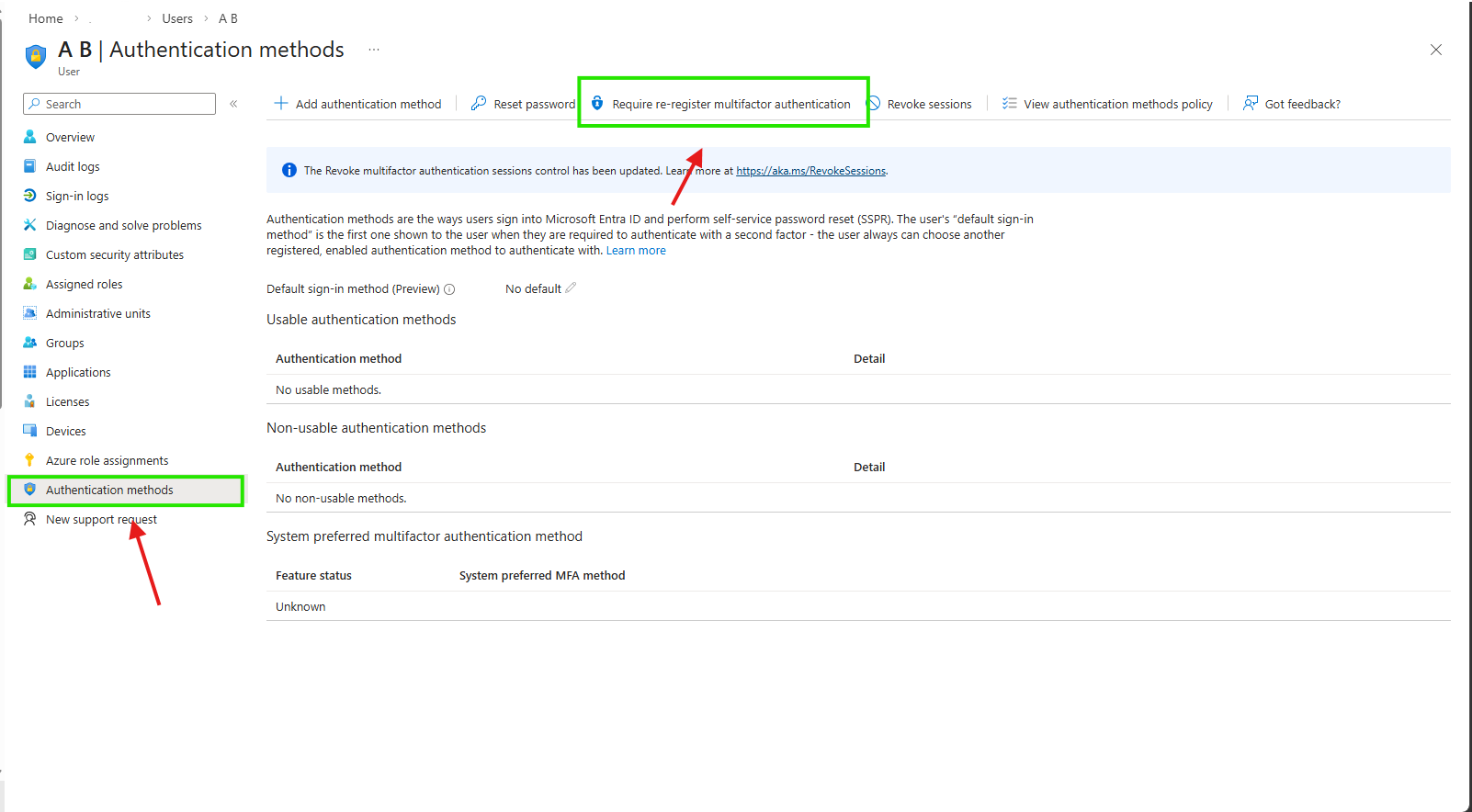The height and width of the screenshot is (812, 1472).
Task: Open the ellipsis more options menu
Action: [x=374, y=50]
